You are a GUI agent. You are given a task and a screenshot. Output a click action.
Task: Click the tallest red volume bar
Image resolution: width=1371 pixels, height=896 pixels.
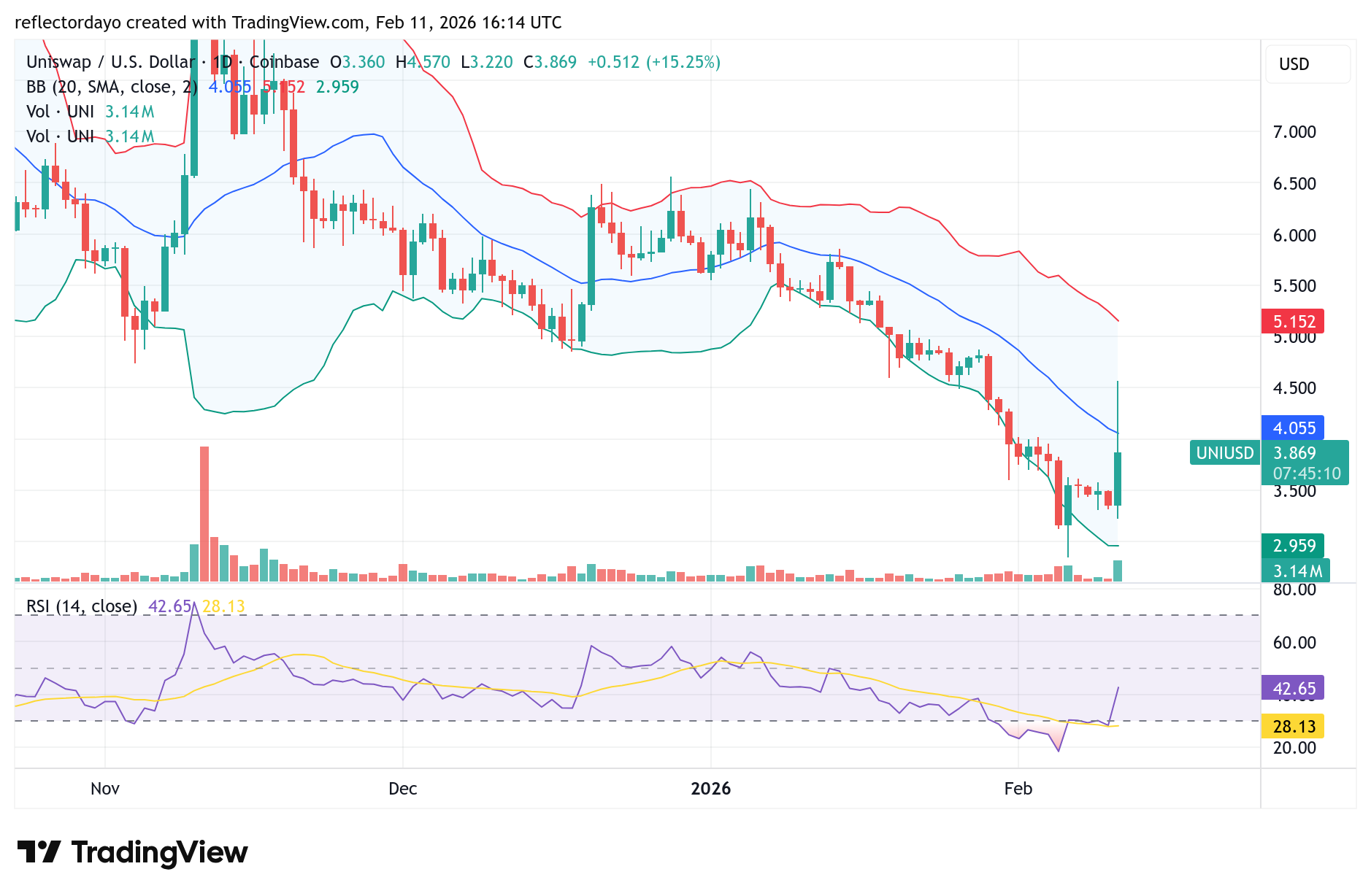tap(204, 514)
